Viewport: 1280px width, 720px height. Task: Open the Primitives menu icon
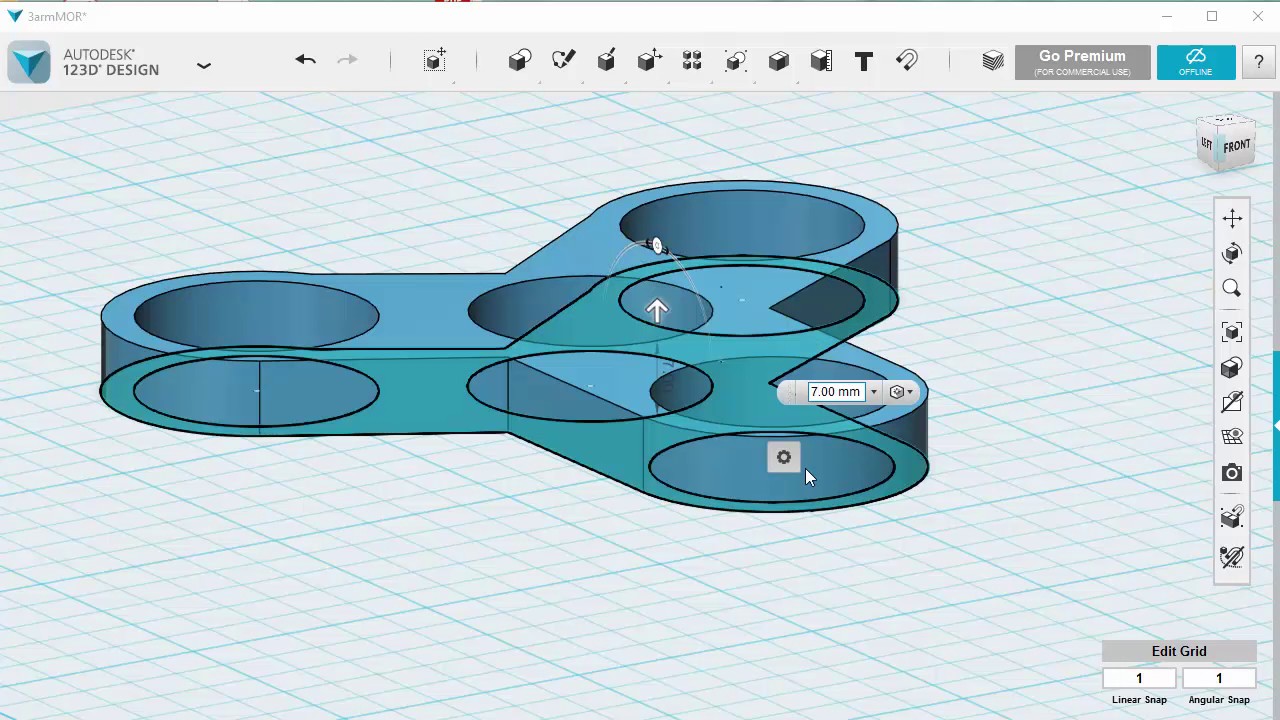[x=520, y=61]
